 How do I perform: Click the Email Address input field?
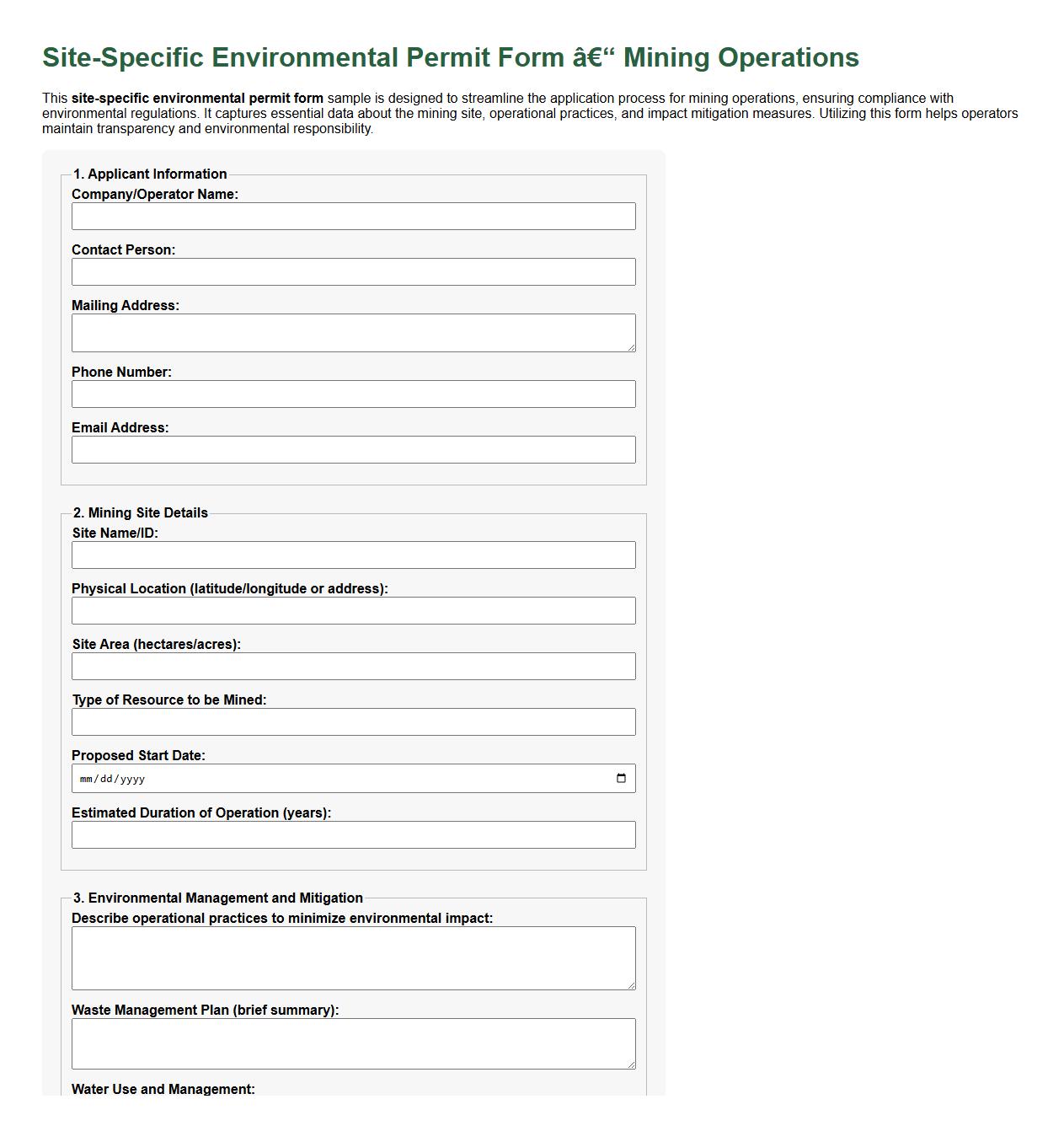[354, 449]
